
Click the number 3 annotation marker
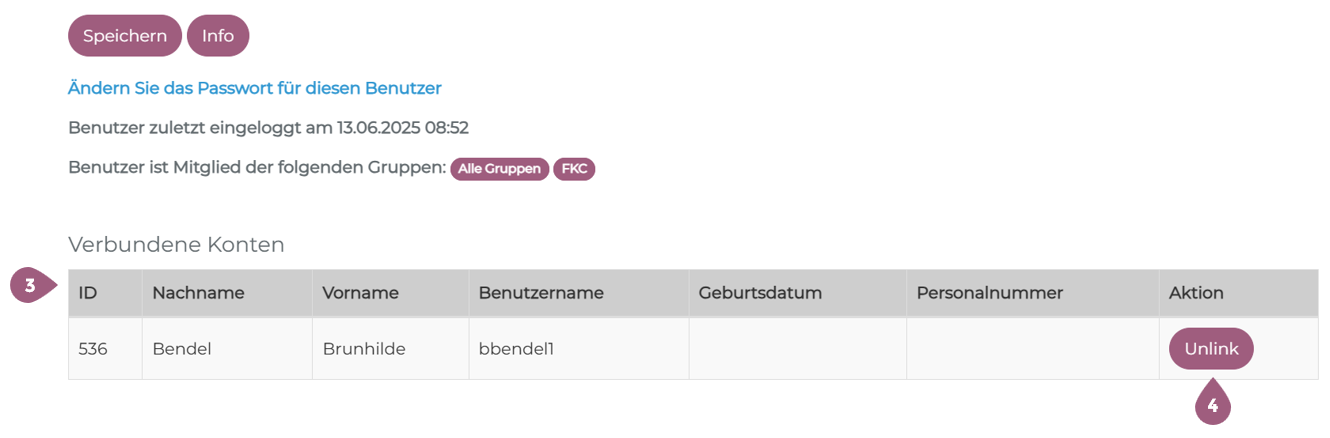click(31, 286)
